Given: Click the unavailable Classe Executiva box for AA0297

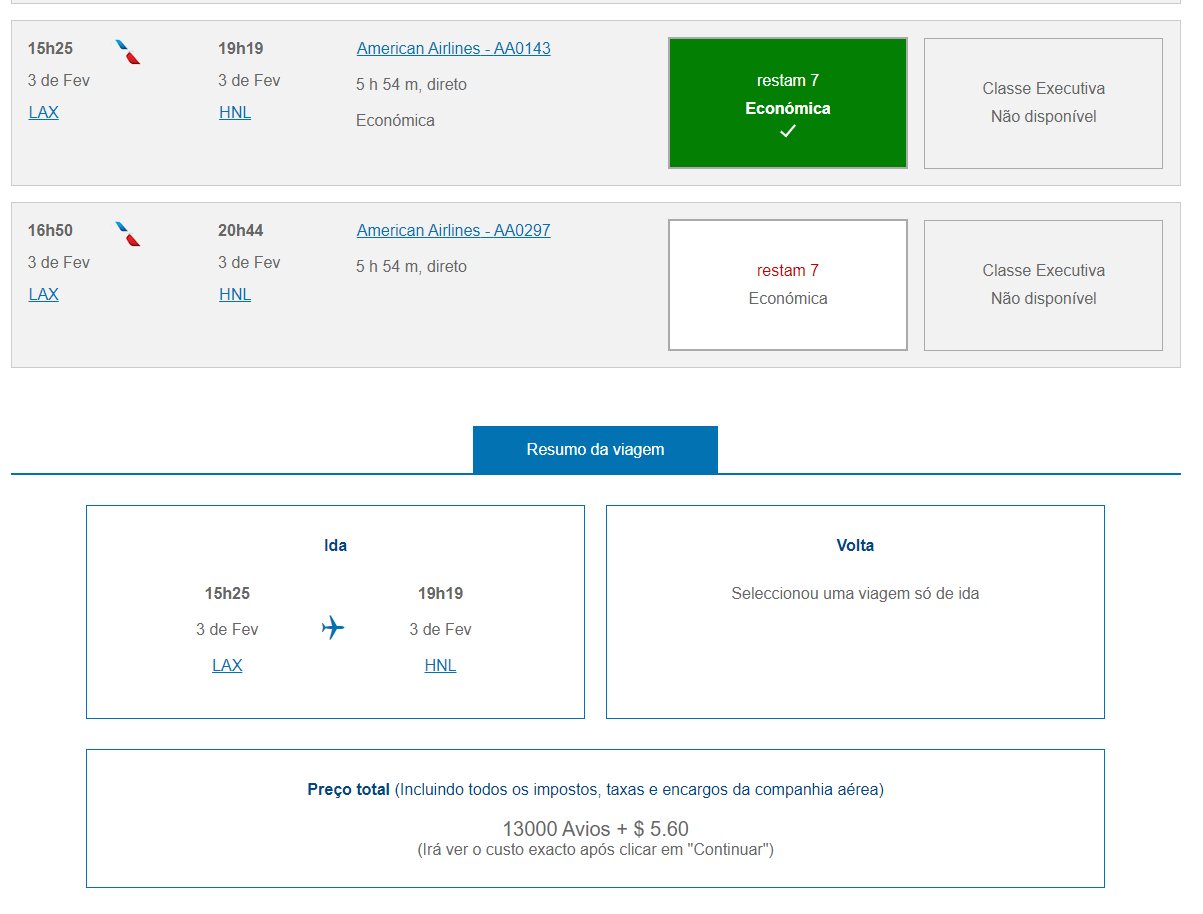Looking at the screenshot, I should pyautogui.click(x=1043, y=285).
